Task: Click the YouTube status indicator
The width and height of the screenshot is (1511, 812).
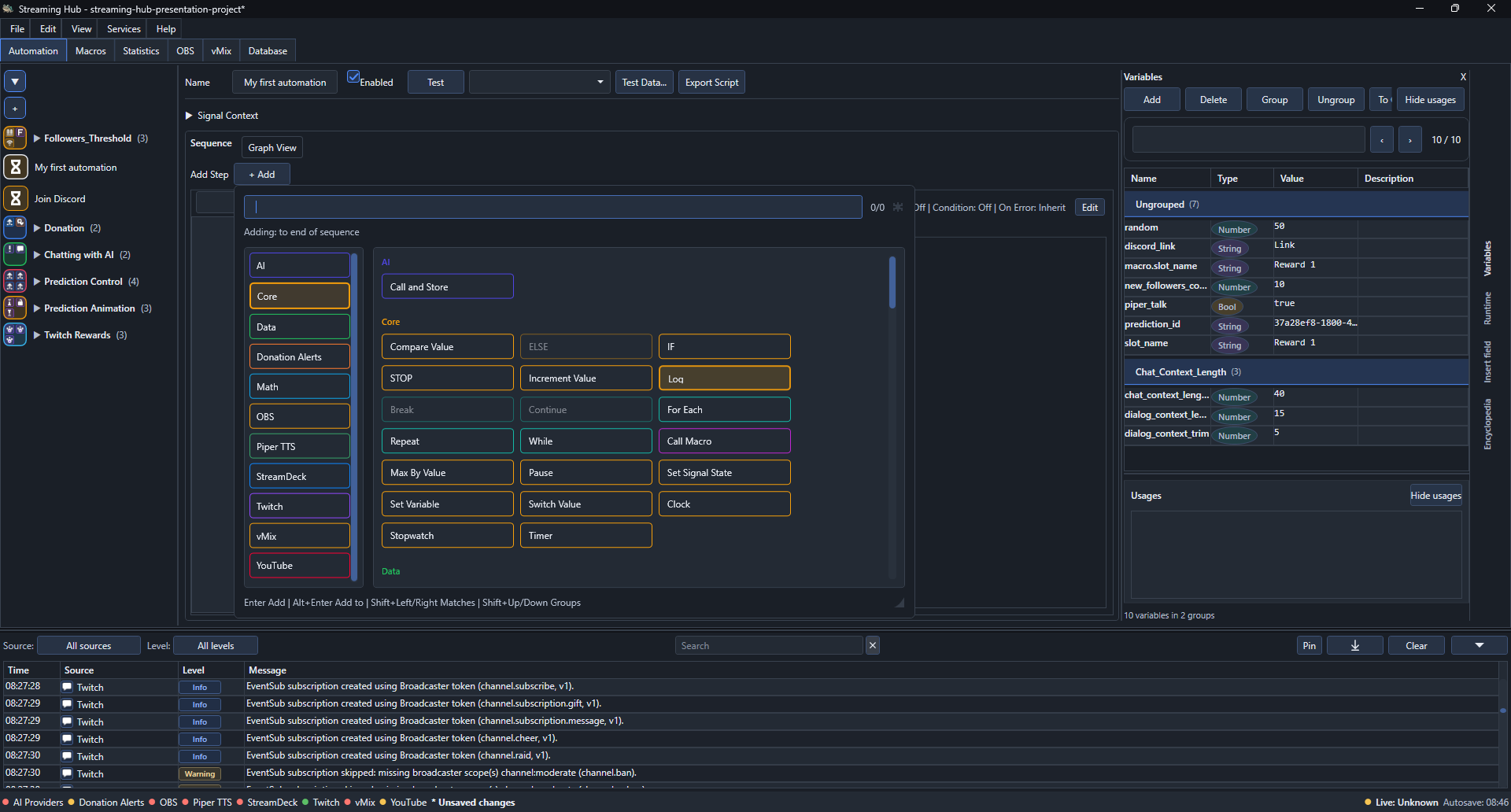Action: click(403, 803)
